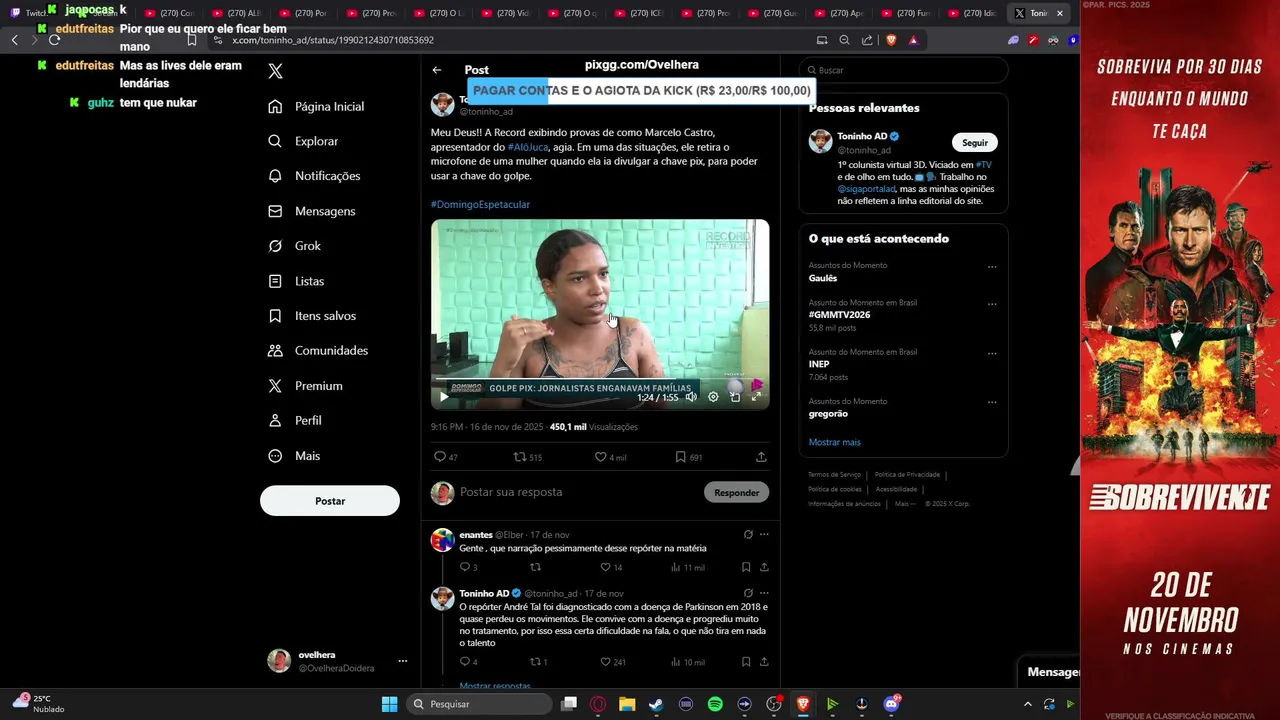Open ovelhera account options menu

click(403, 661)
